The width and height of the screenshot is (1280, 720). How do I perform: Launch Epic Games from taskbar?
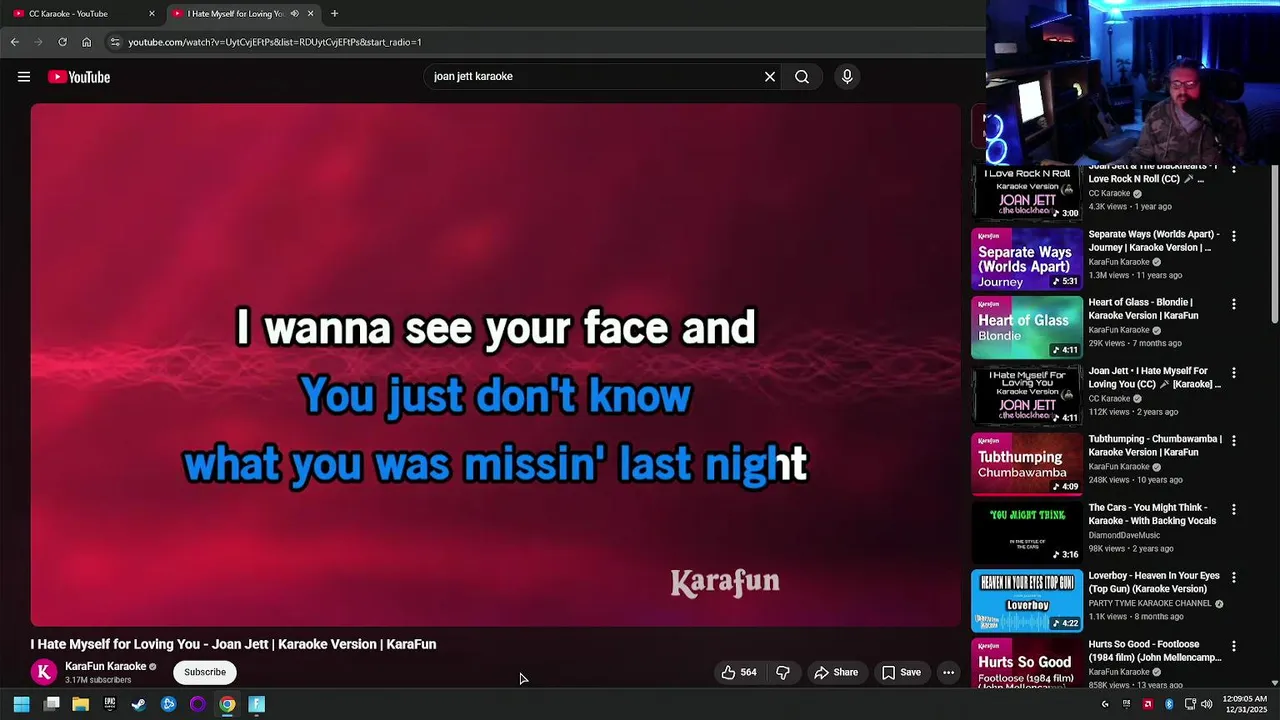pyautogui.click(x=110, y=704)
